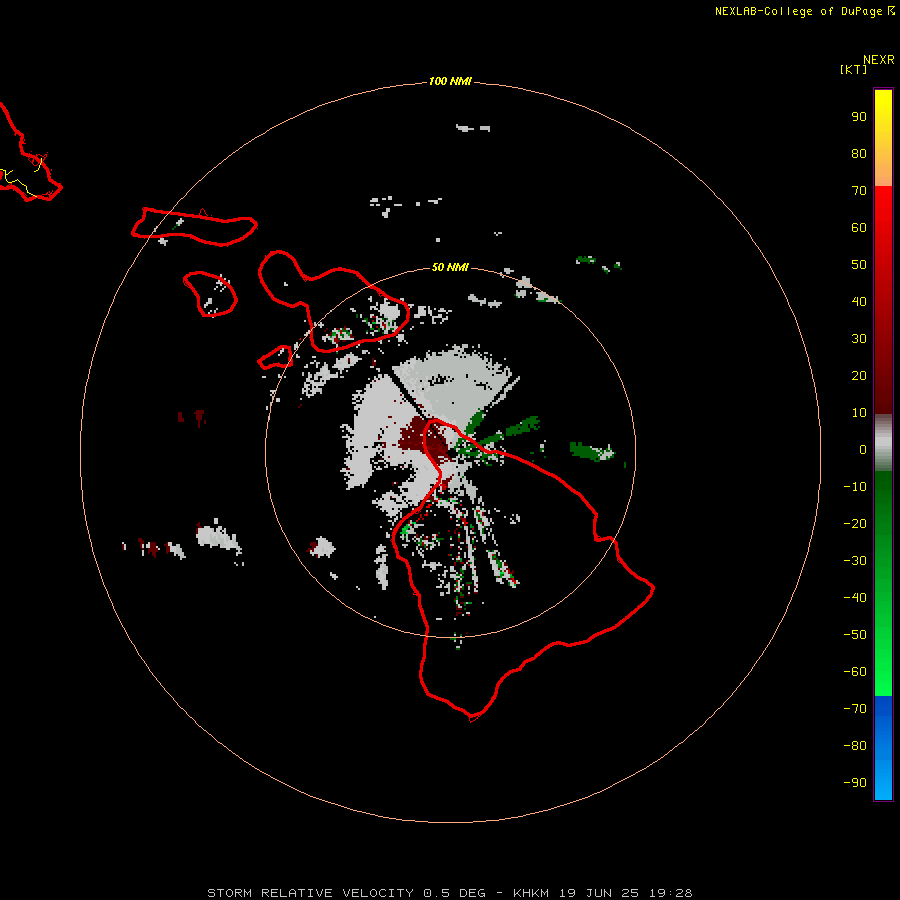The width and height of the screenshot is (900, 900).
Task: Click the 100 NMI range ring label
Action: tap(450, 82)
